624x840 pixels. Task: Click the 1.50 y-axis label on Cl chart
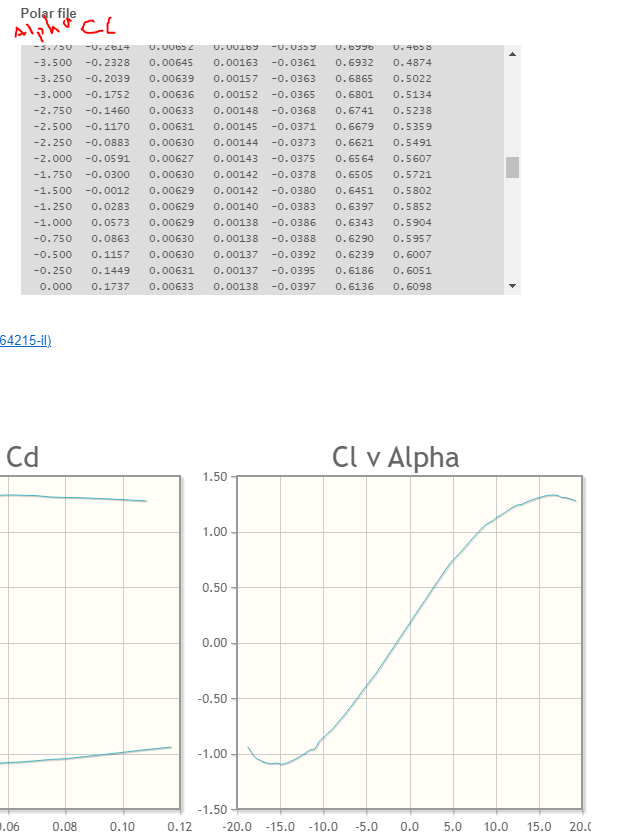tap(215, 477)
